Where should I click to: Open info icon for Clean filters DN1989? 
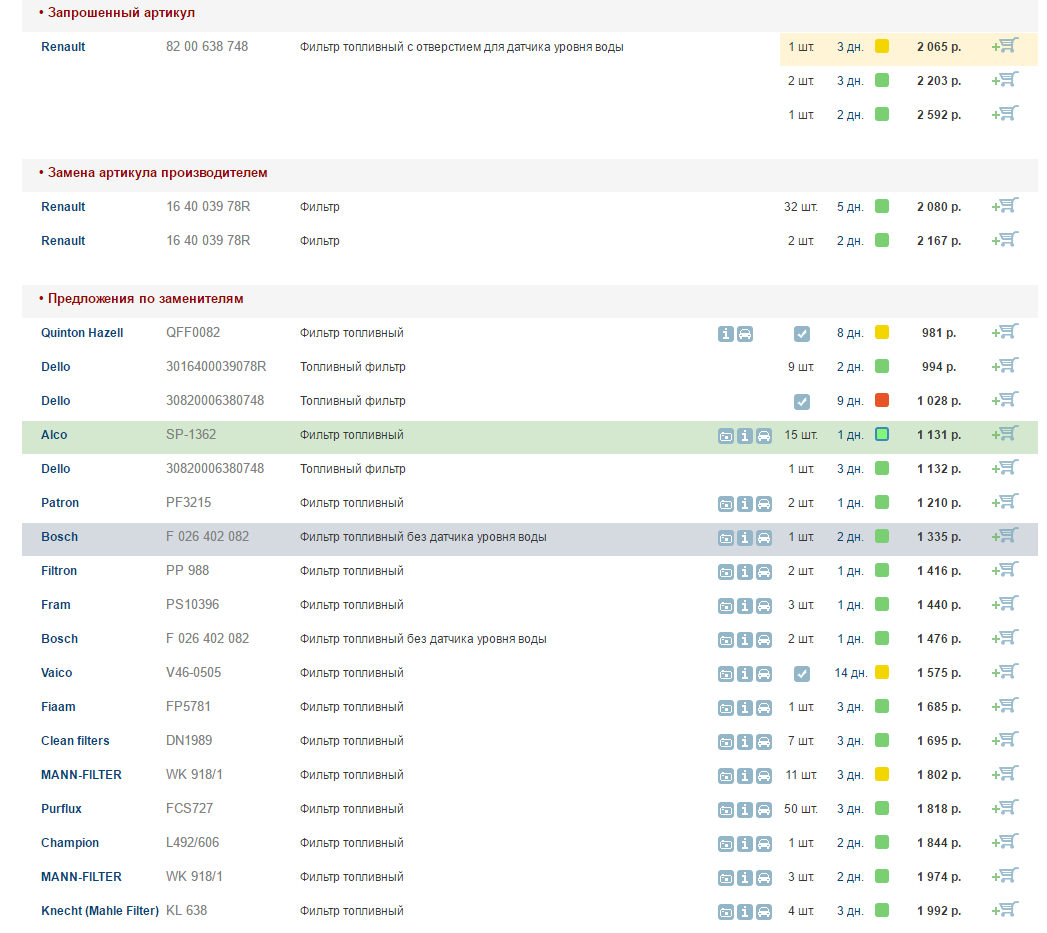(x=745, y=742)
